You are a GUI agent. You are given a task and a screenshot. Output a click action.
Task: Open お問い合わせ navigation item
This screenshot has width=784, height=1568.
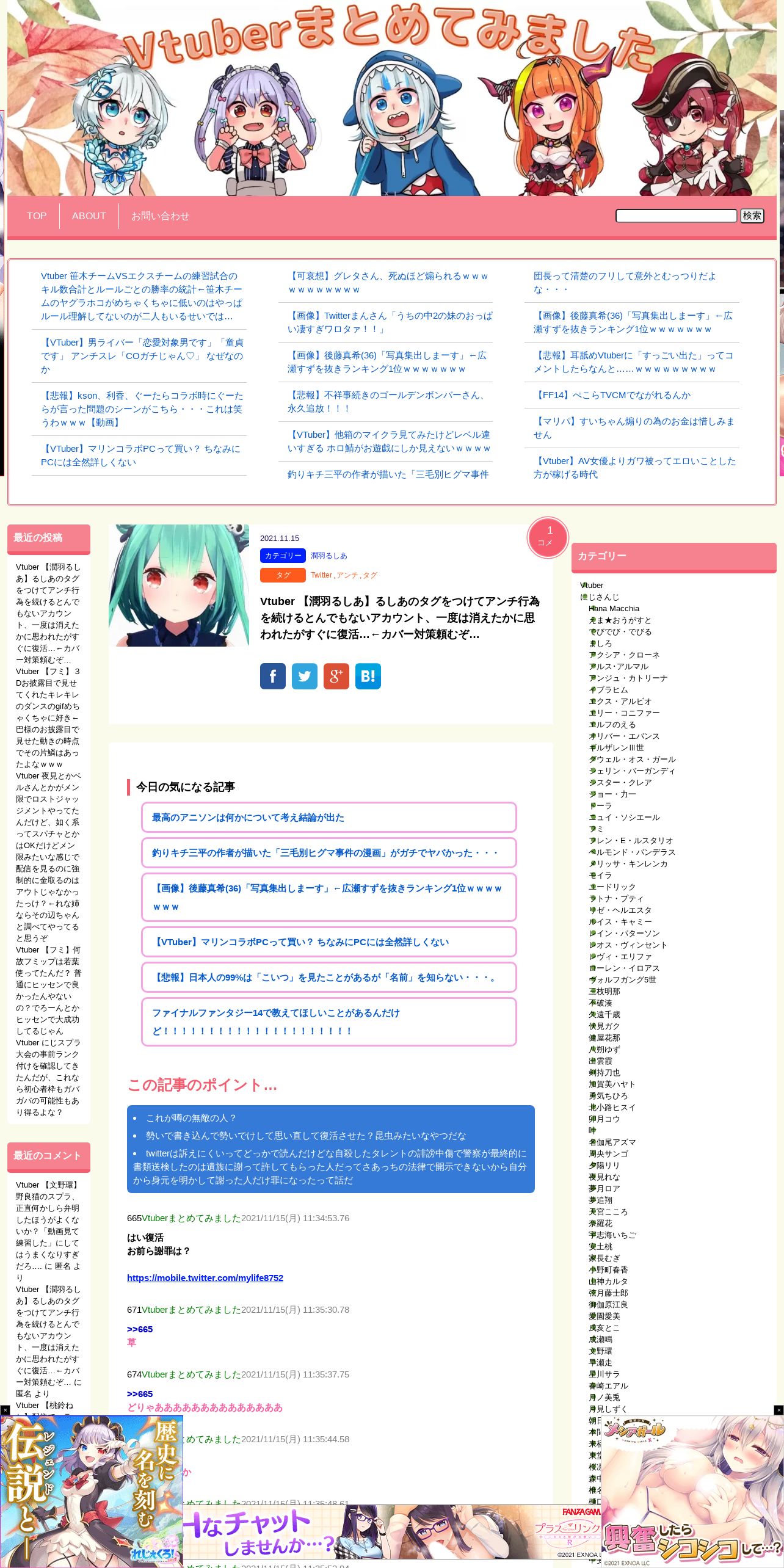click(160, 216)
